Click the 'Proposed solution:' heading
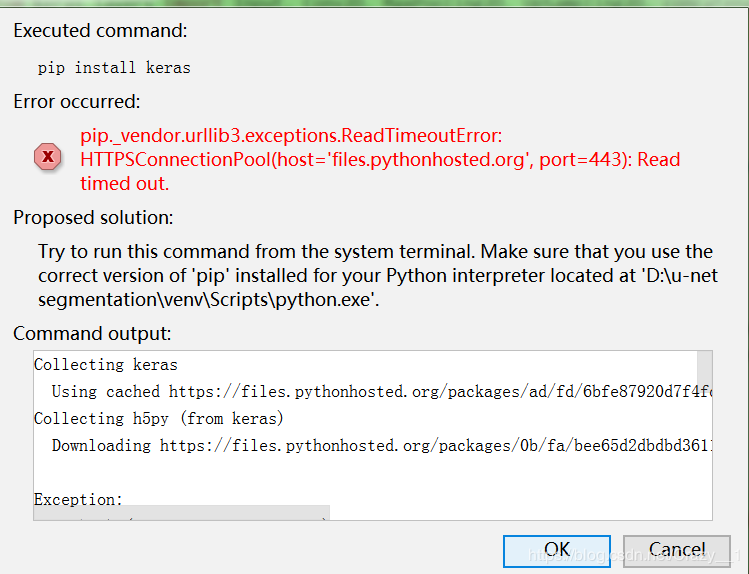Screen dimensions: 749x574 [x=93, y=217]
